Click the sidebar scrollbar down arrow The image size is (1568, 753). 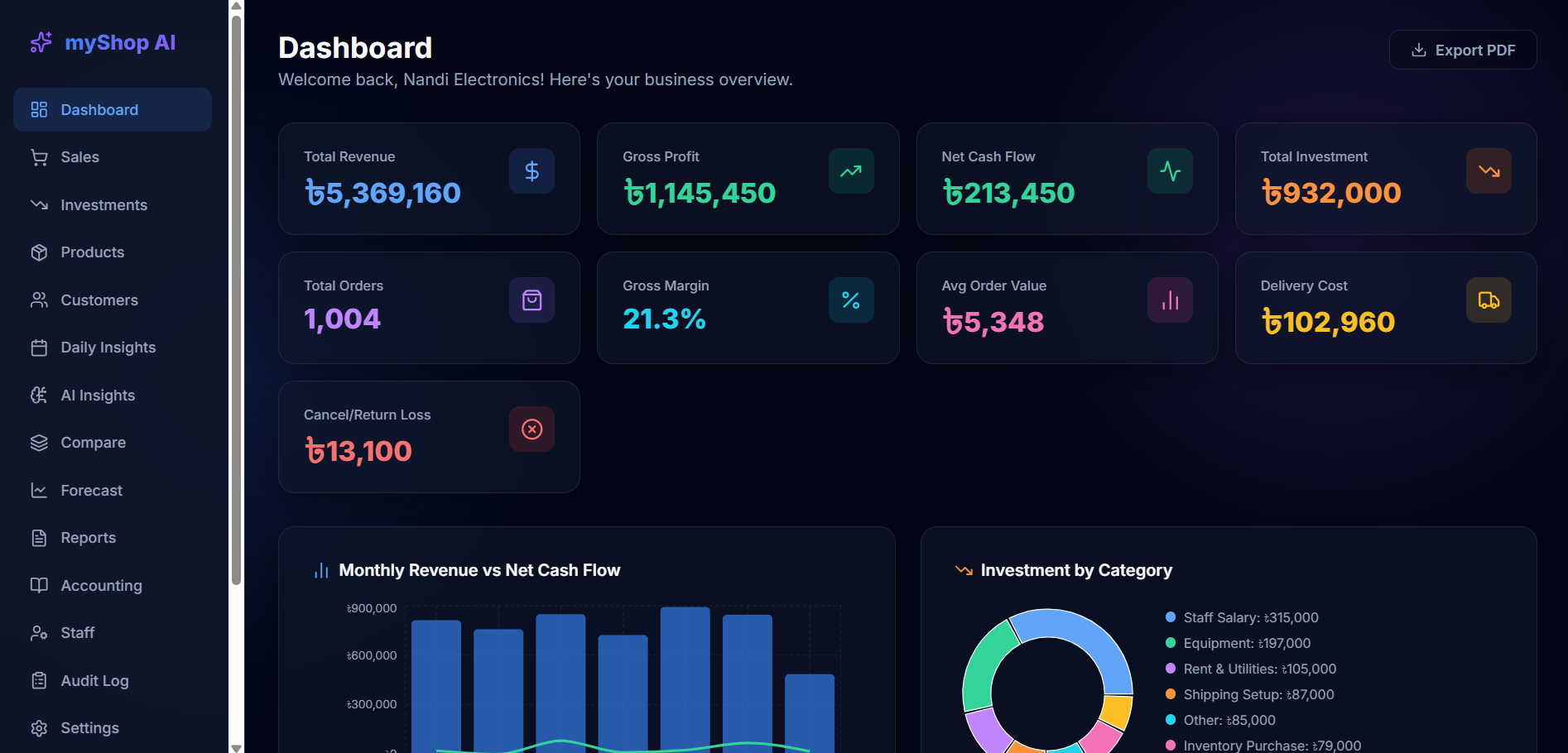click(236, 747)
